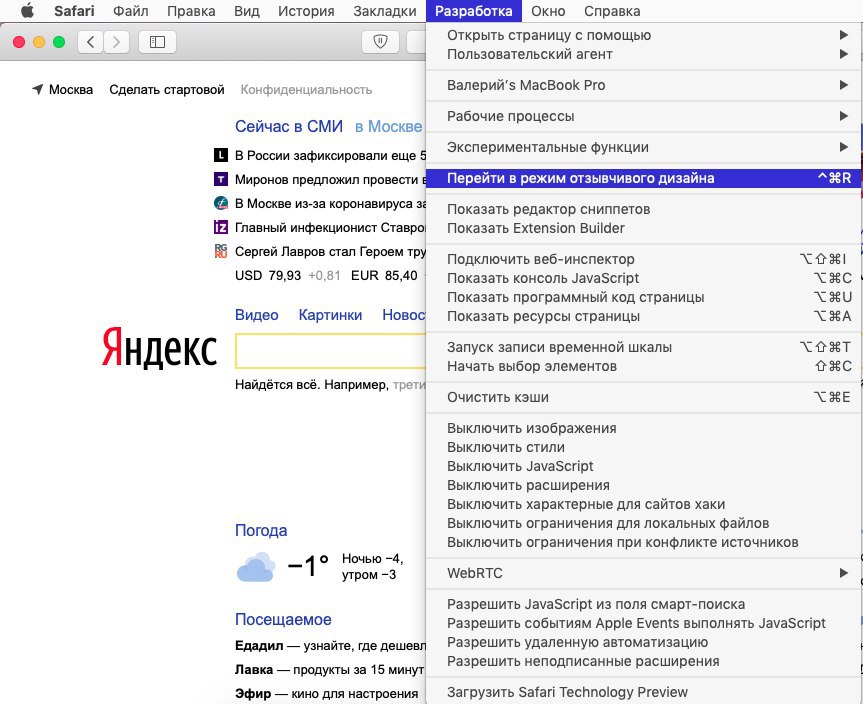Toggle Выключить характерные для сайтов хаки

[x=643, y=504]
